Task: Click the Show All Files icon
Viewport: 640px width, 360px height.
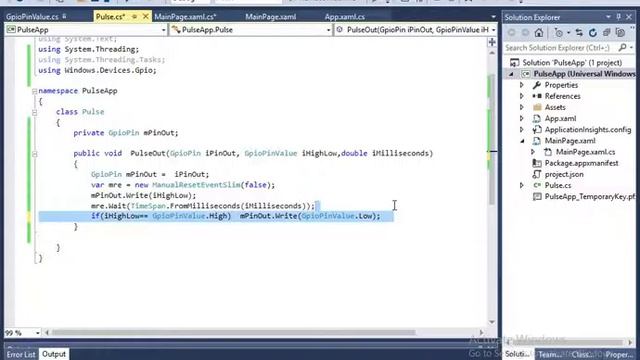Action: coord(620,33)
